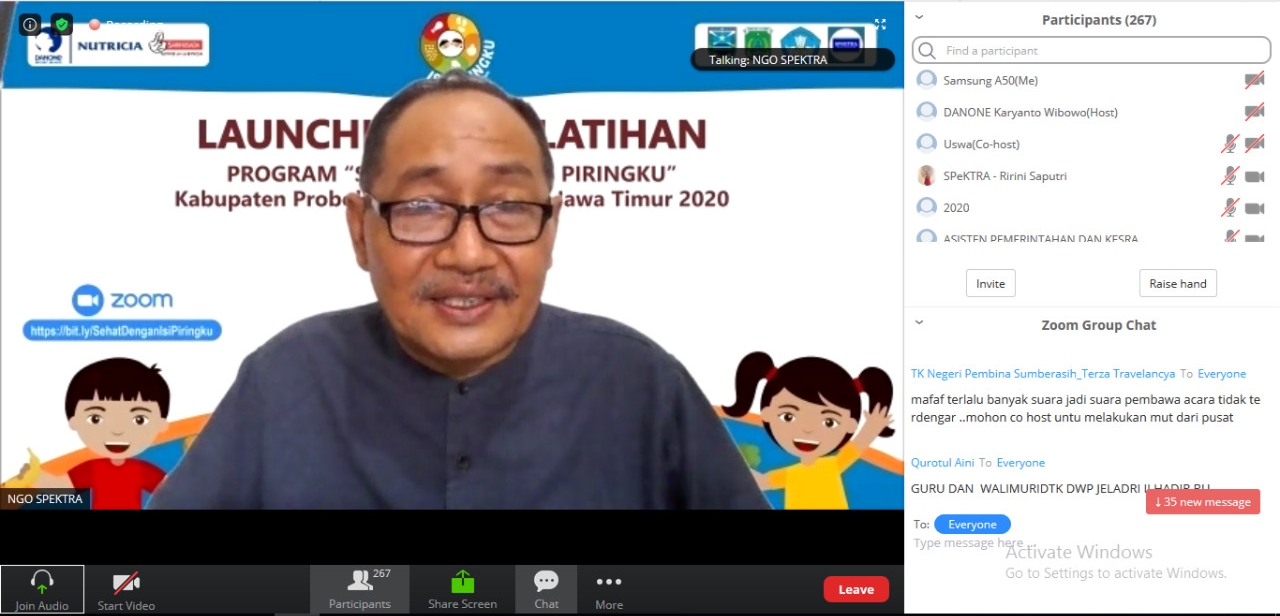
Task: Enter full screen with the expand icon
Action: [x=880, y=24]
